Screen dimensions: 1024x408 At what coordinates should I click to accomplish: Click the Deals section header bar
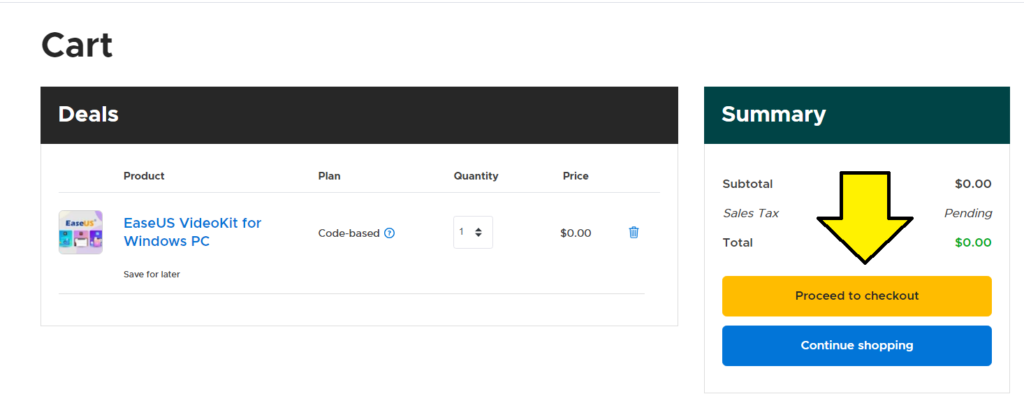[x=359, y=115]
